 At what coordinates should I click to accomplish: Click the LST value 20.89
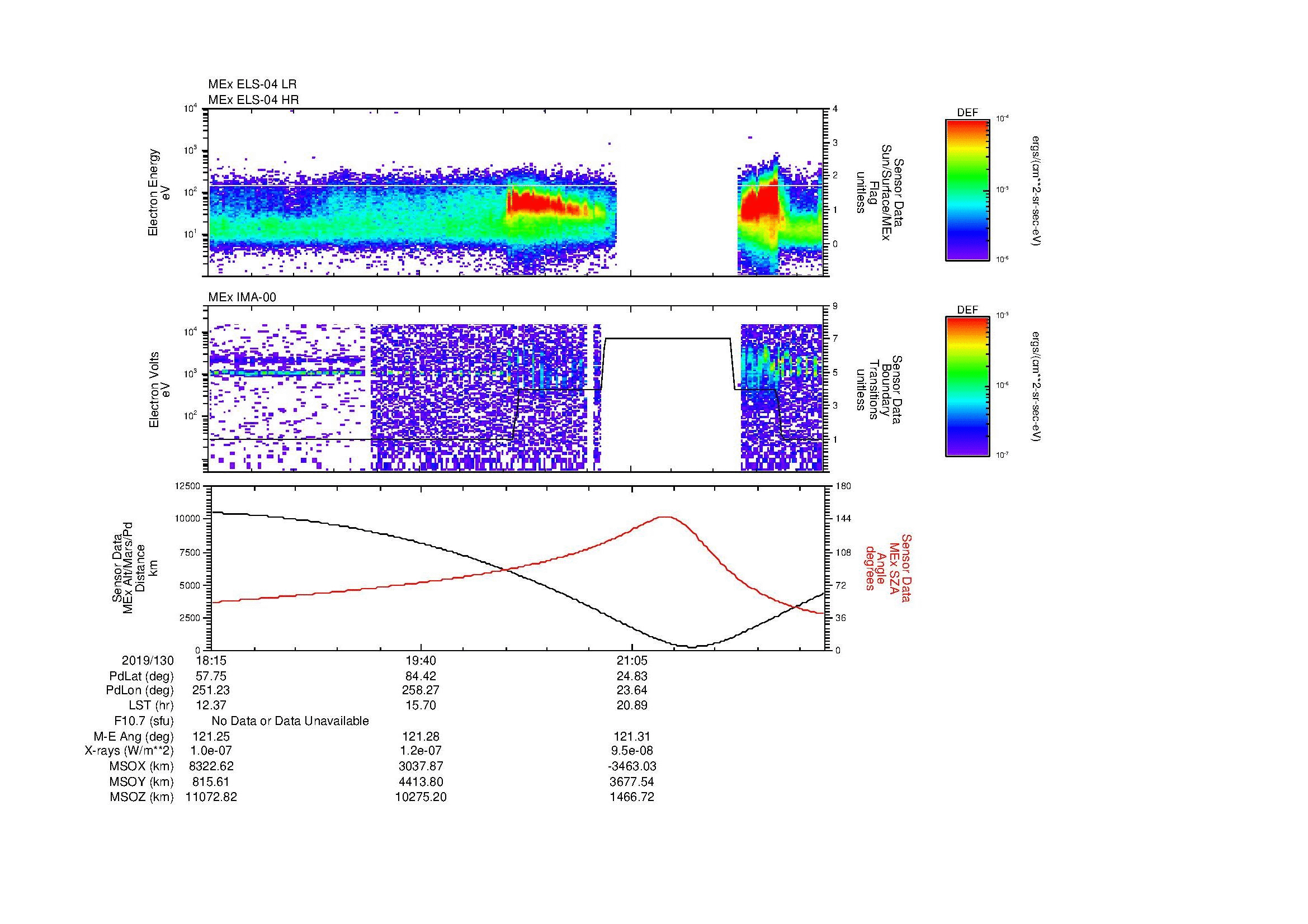pos(632,705)
